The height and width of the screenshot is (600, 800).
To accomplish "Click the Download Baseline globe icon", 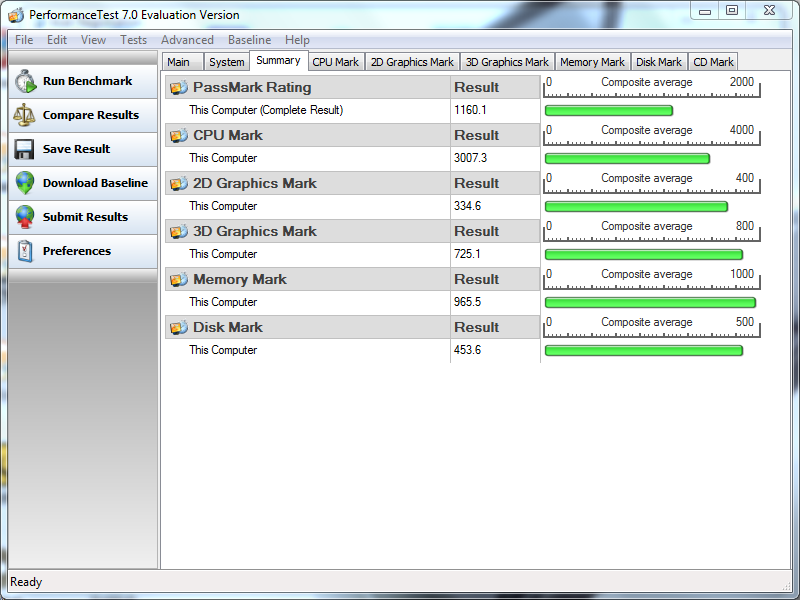I will 24,183.
